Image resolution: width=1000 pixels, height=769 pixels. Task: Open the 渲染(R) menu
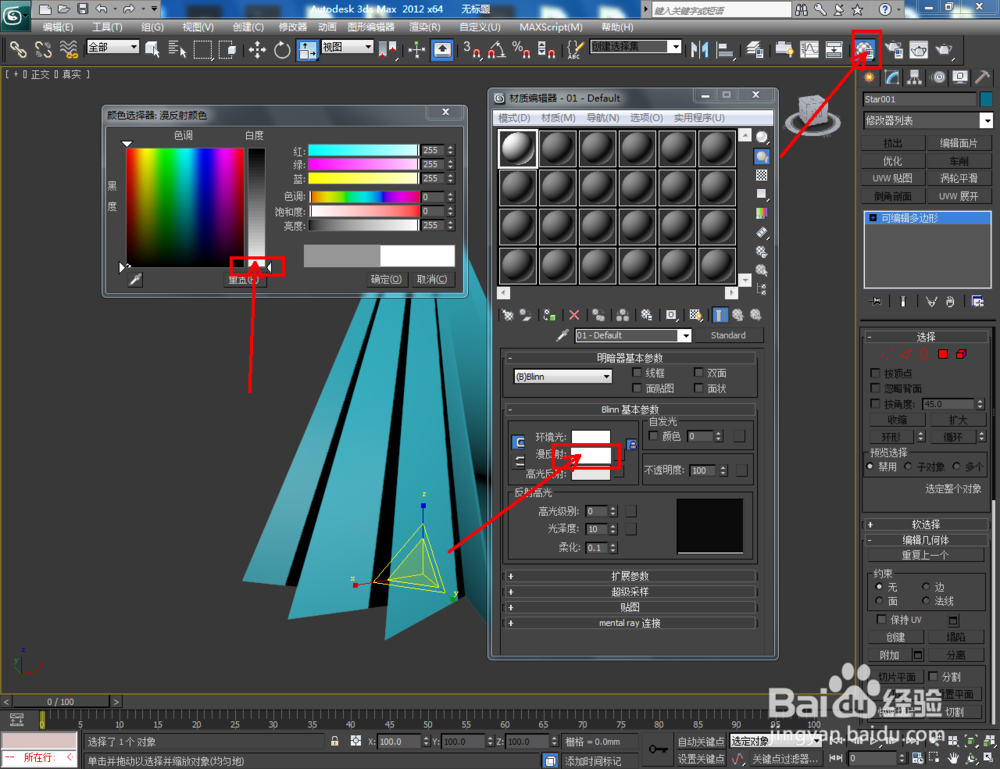425,27
